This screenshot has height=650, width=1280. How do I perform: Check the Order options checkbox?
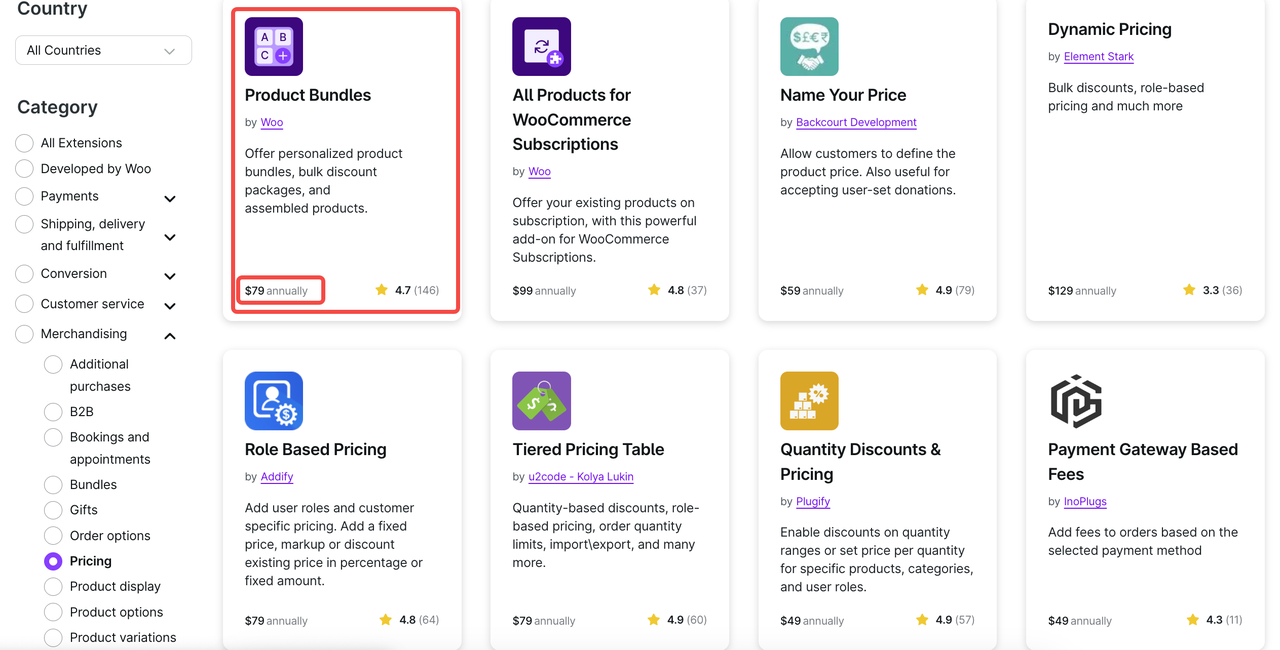tap(53, 536)
